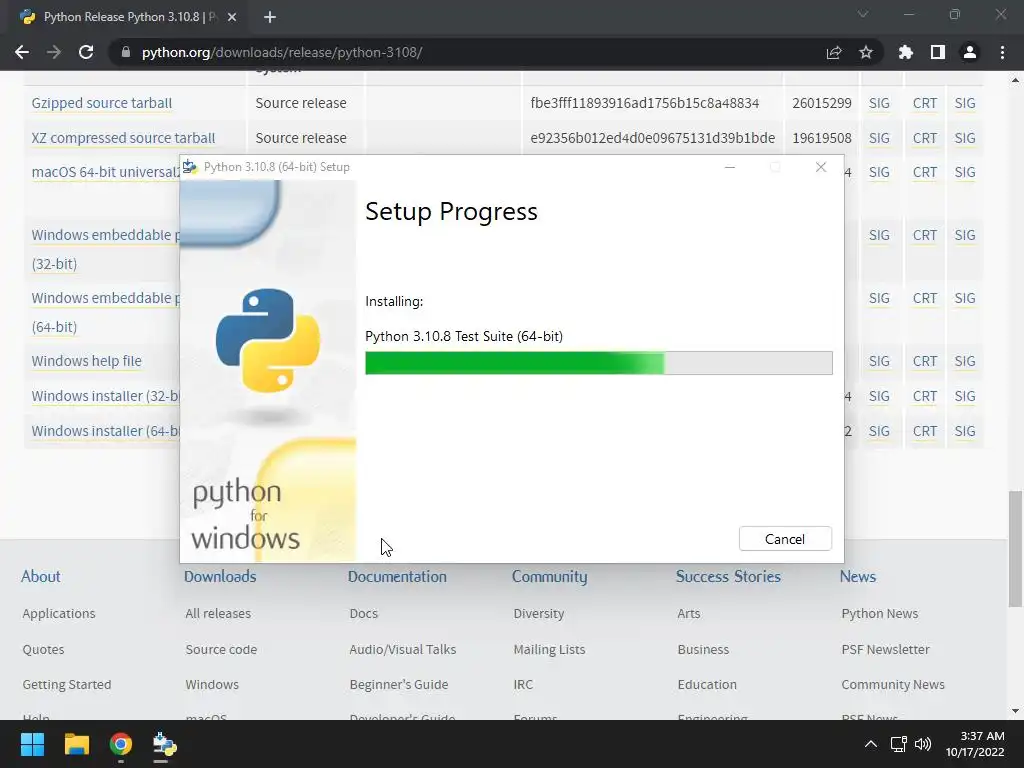
Task: Open Windows help file link
Action: coord(86,360)
